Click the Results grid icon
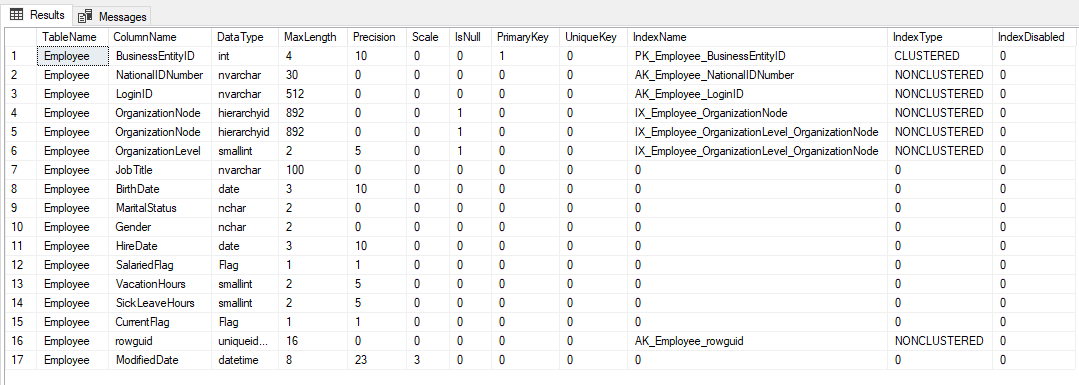The image size is (1079, 385). click(x=17, y=14)
